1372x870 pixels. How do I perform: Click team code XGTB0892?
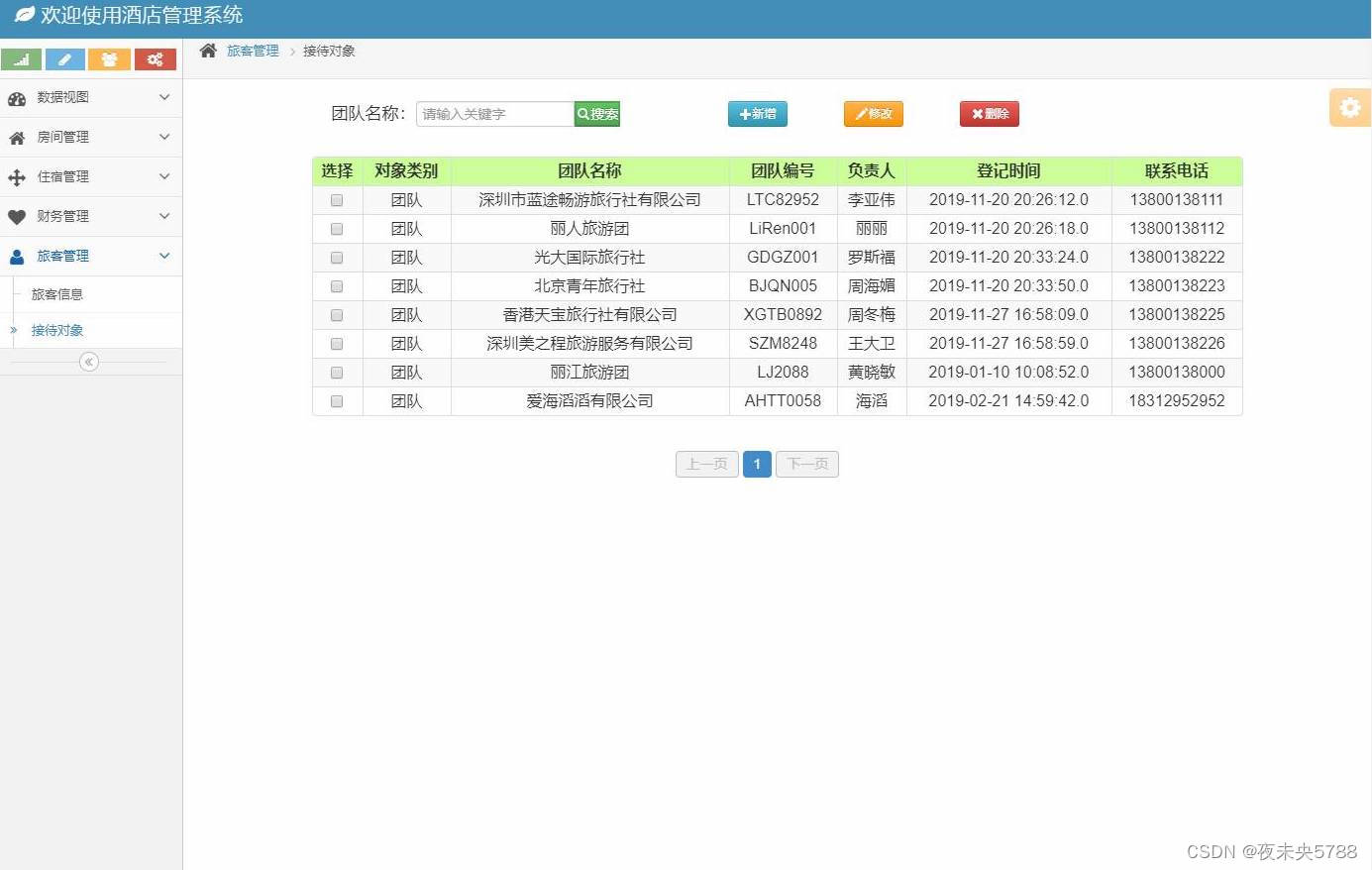tap(783, 315)
